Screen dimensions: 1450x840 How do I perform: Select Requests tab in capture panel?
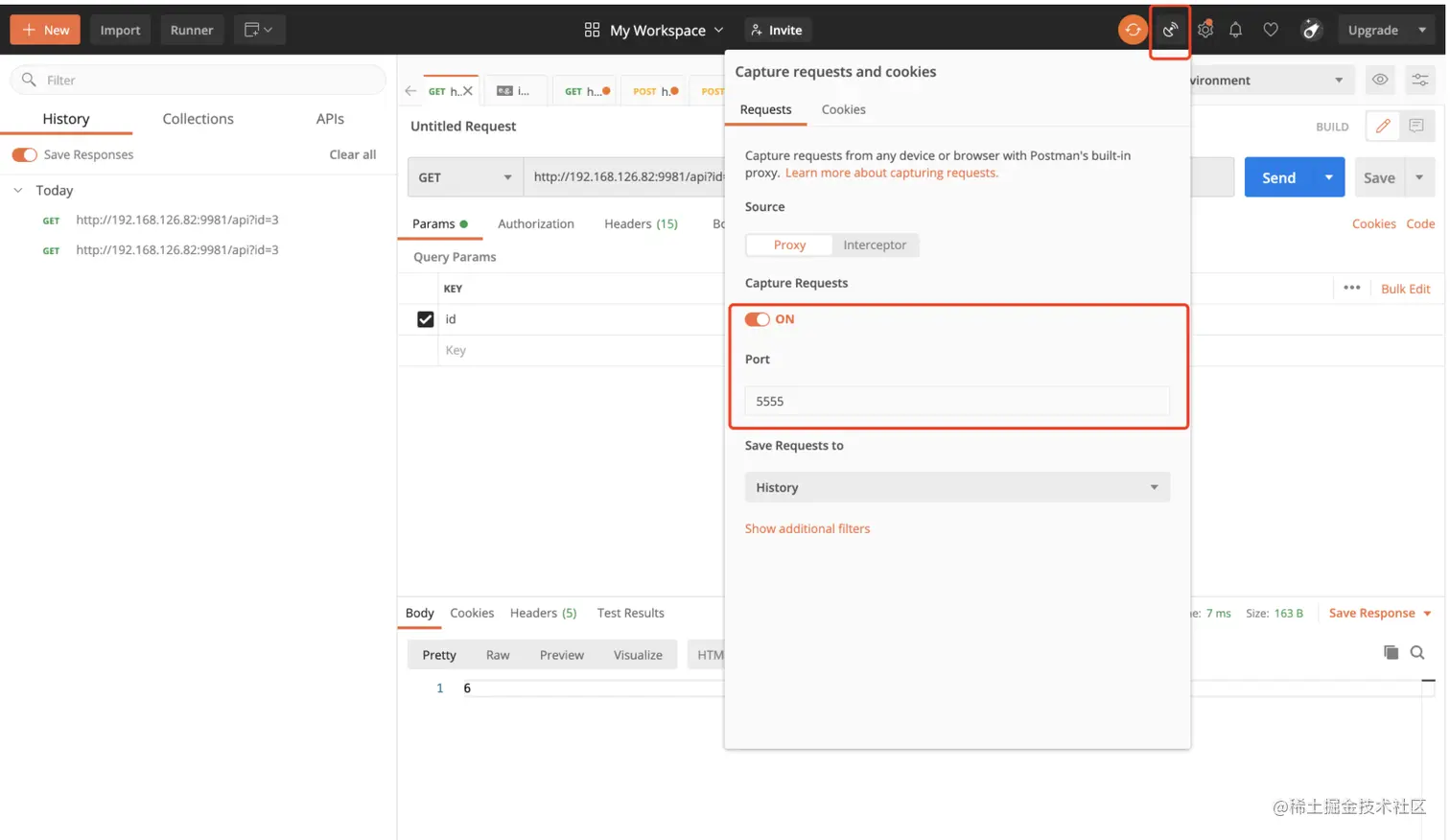(x=765, y=109)
